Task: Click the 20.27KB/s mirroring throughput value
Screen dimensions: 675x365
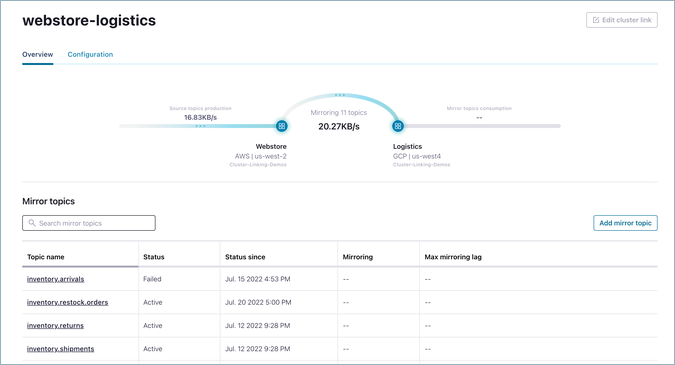Action: coord(339,127)
